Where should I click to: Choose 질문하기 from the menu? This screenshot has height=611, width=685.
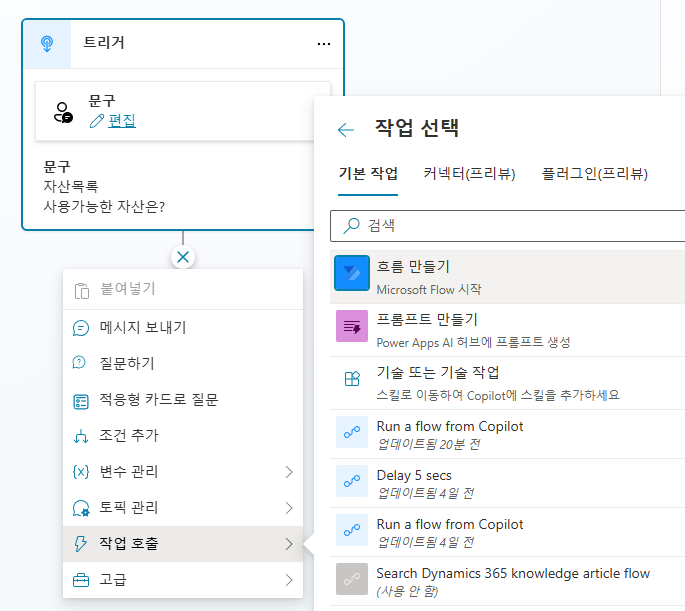pos(127,363)
